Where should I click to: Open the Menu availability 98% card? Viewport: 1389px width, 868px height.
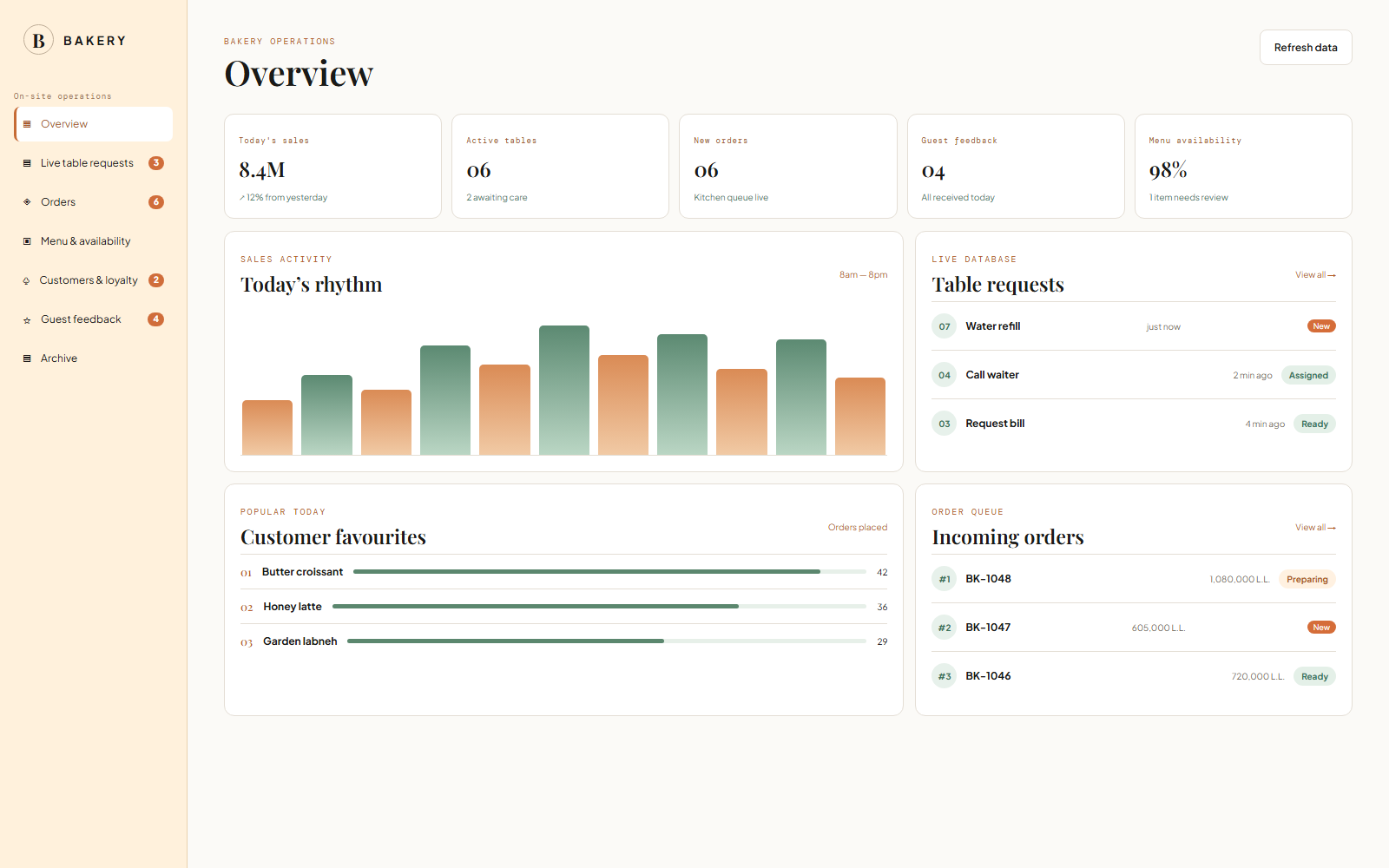pos(1243,167)
